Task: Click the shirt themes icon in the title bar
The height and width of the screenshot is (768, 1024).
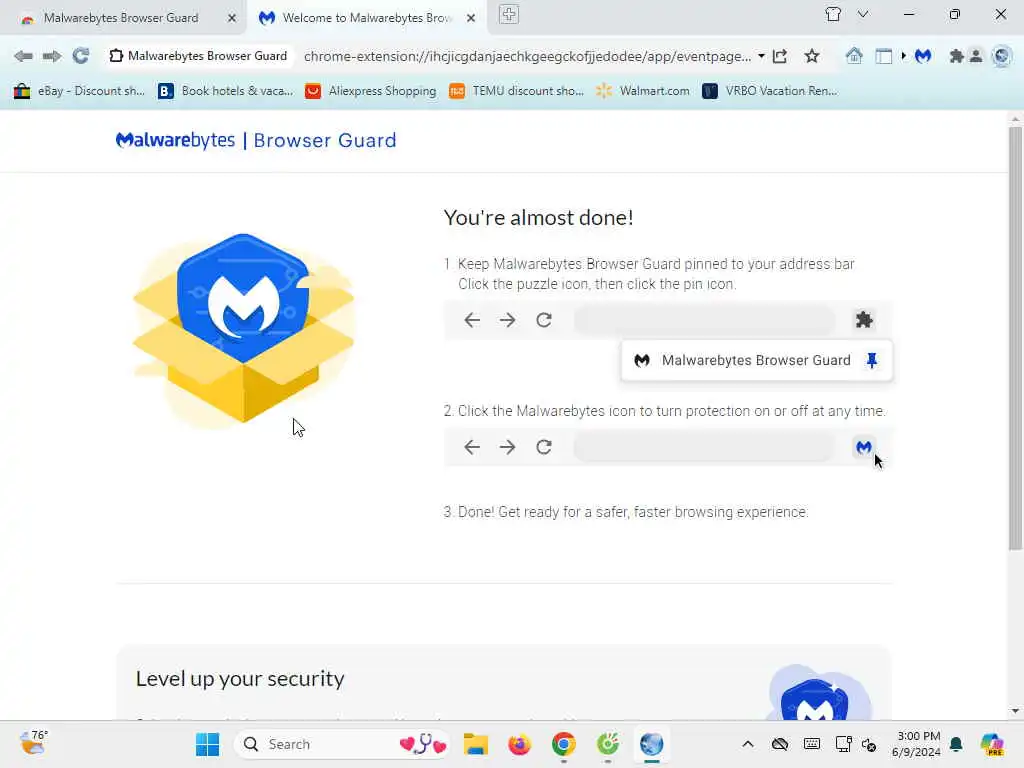Action: tap(833, 14)
